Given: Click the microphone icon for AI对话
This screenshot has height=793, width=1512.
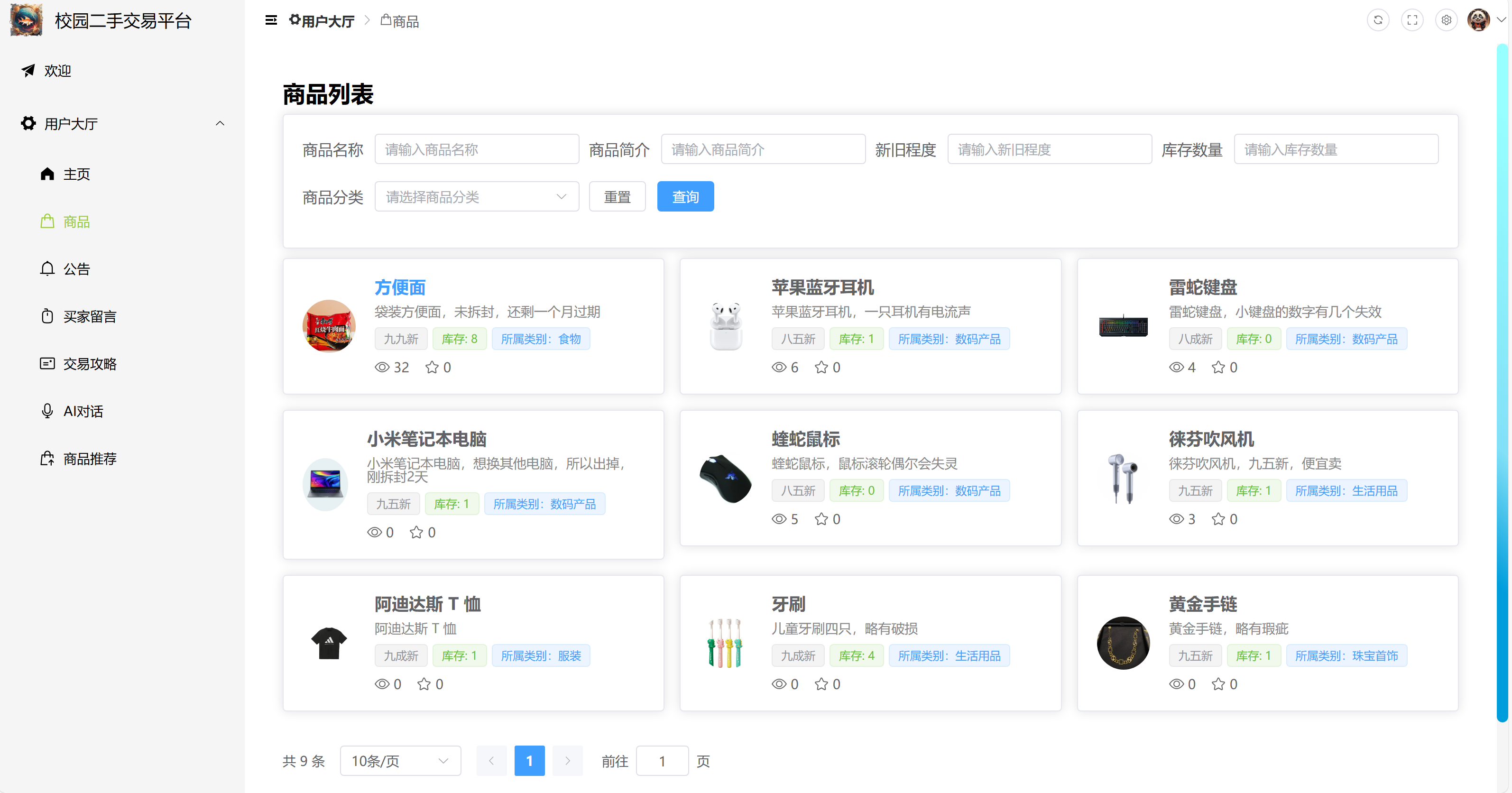Looking at the screenshot, I should click(47, 411).
